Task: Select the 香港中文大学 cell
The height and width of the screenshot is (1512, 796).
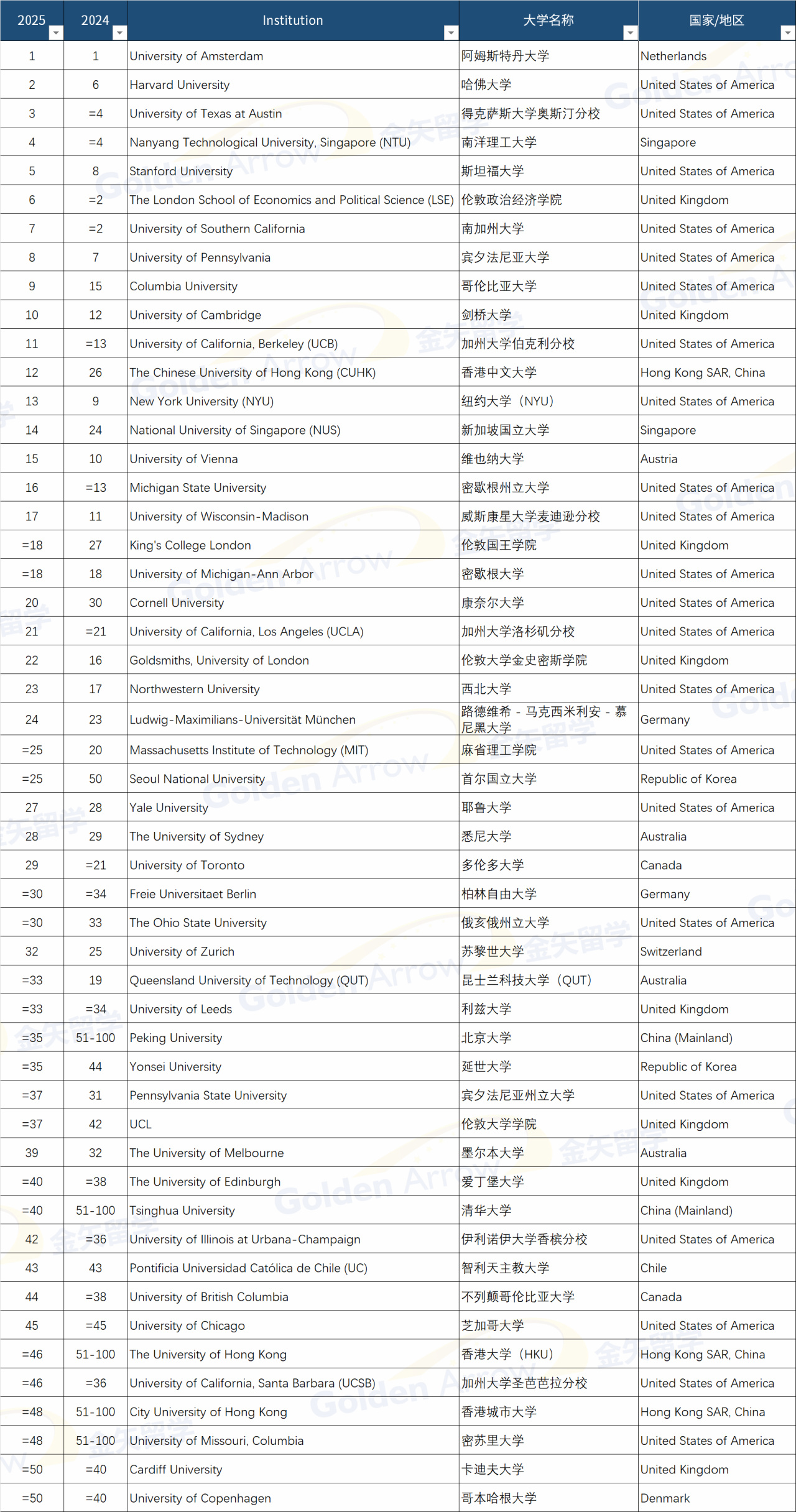Action: click(x=499, y=373)
